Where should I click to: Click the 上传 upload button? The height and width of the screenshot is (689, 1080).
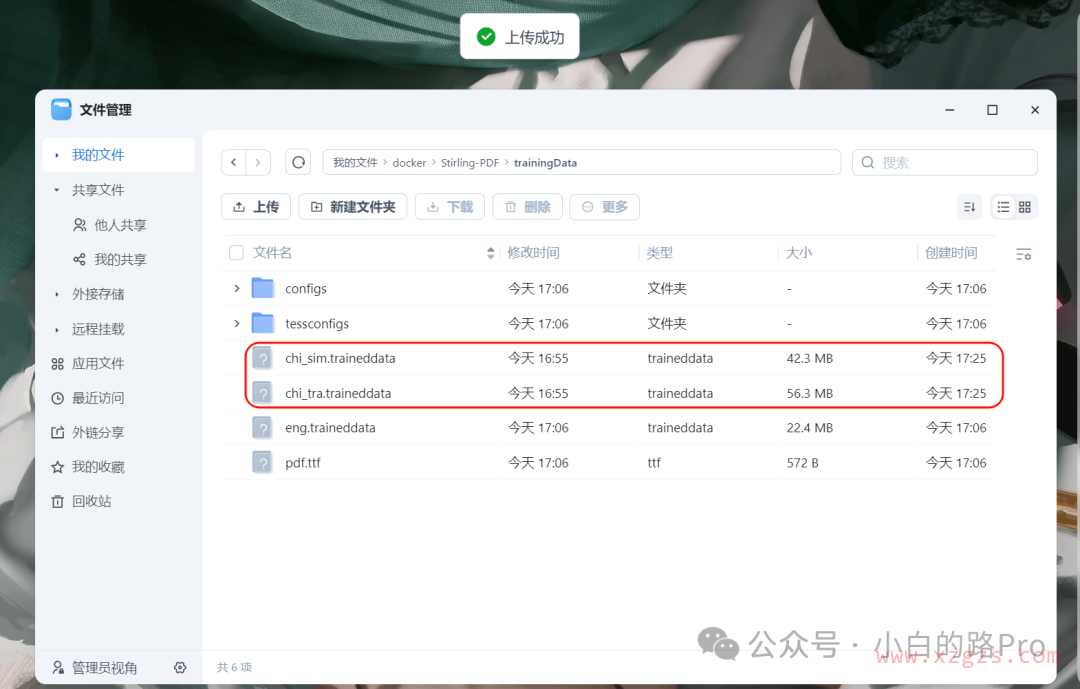(256, 207)
